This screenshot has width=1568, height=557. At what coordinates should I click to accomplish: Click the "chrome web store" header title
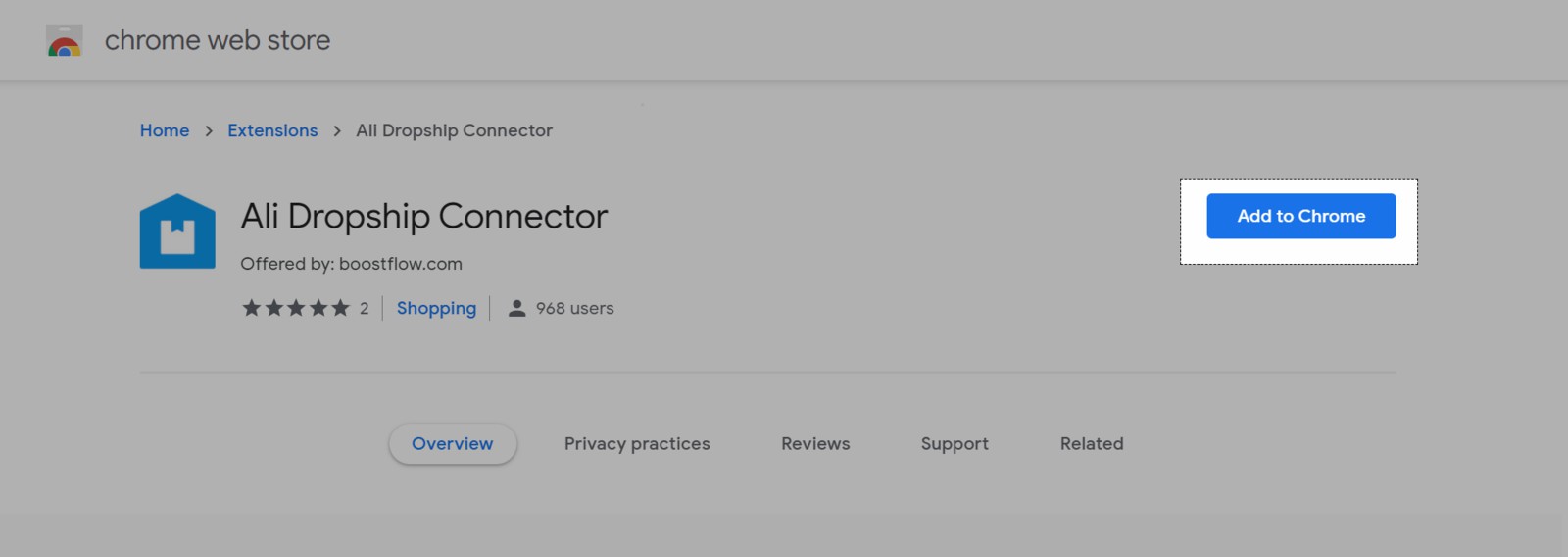[x=218, y=40]
